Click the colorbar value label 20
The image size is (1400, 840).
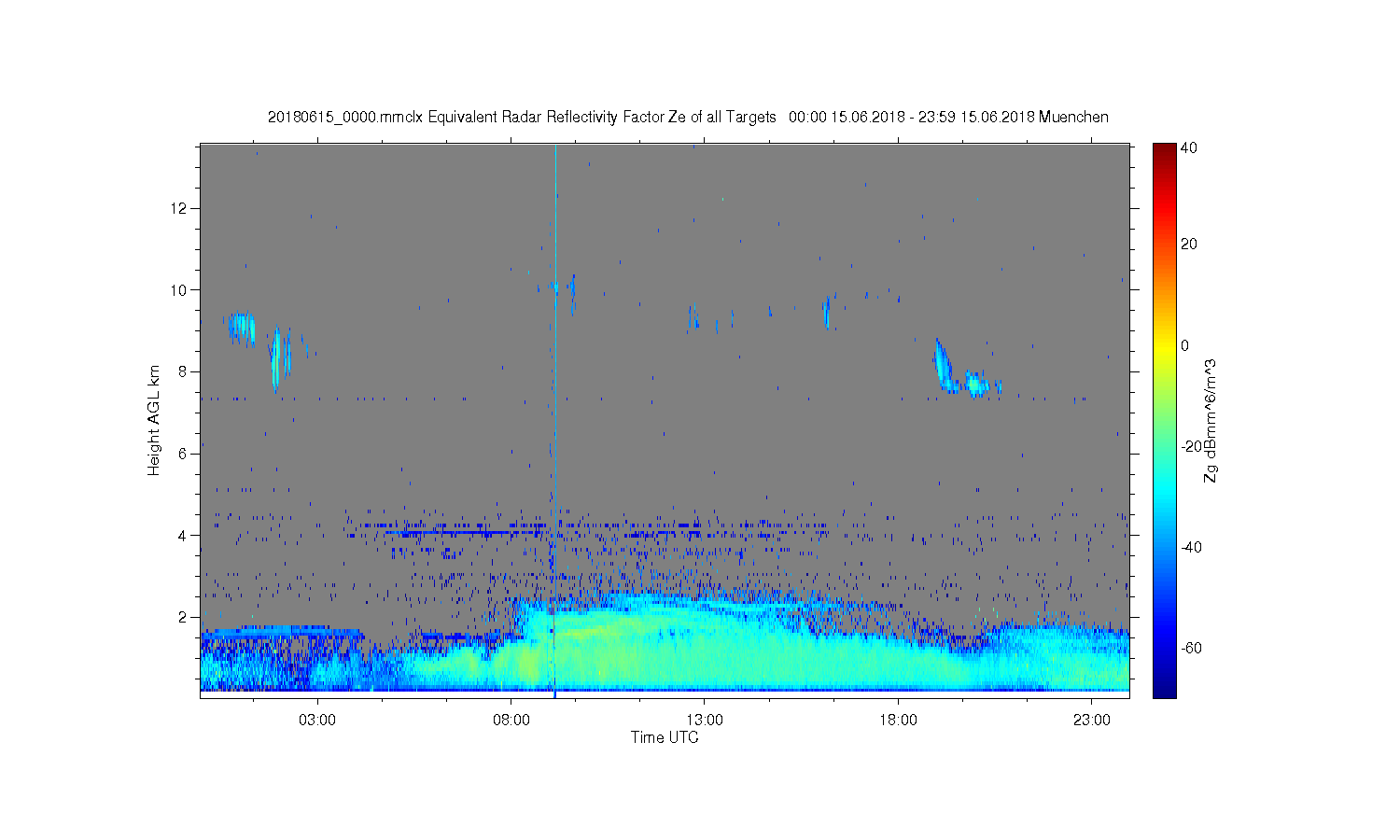1189,245
